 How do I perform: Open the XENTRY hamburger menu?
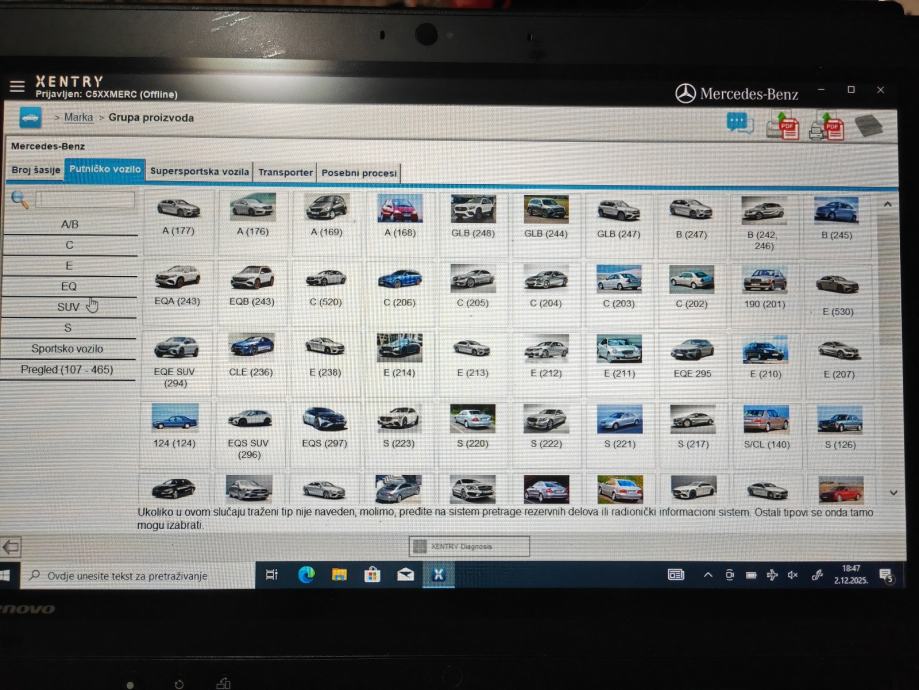click(x=17, y=87)
